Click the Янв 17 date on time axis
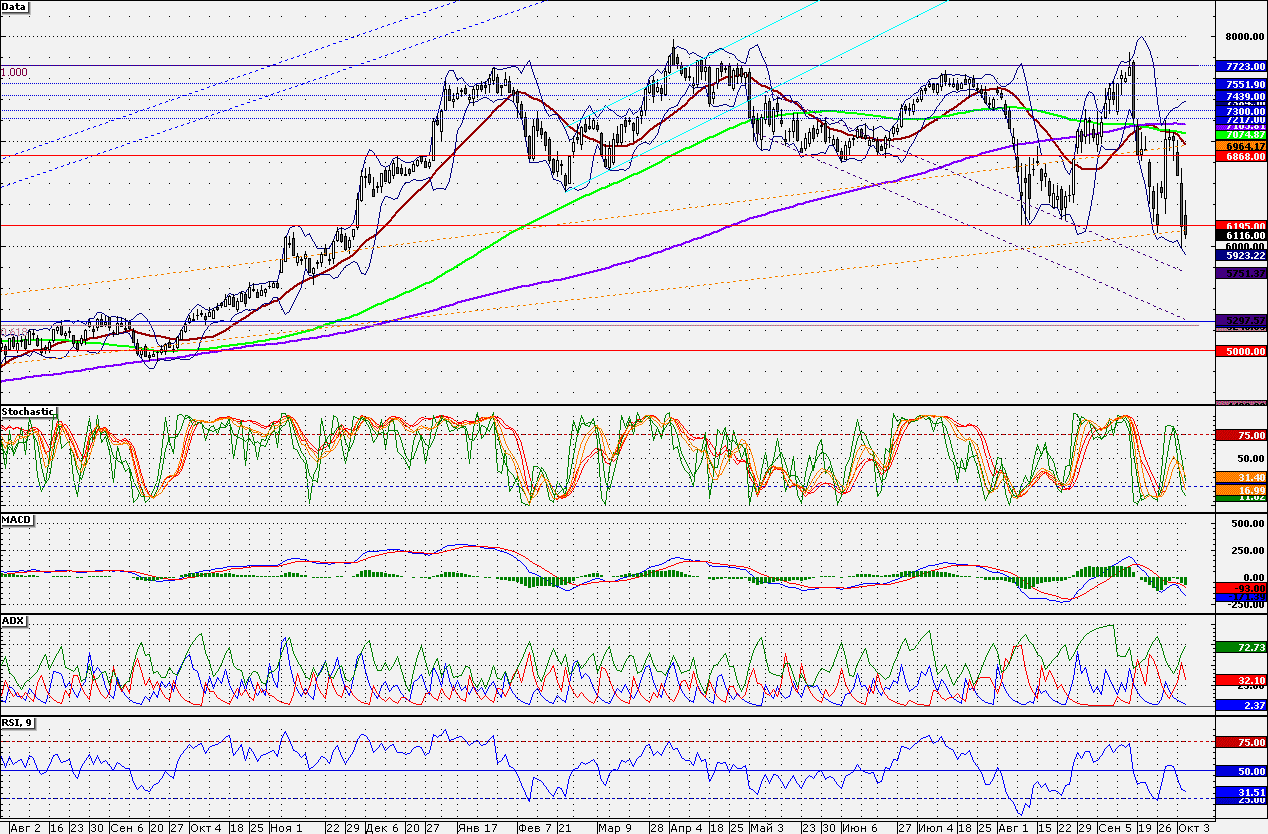The width and height of the screenshot is (1268, 834). click(477, 828)
